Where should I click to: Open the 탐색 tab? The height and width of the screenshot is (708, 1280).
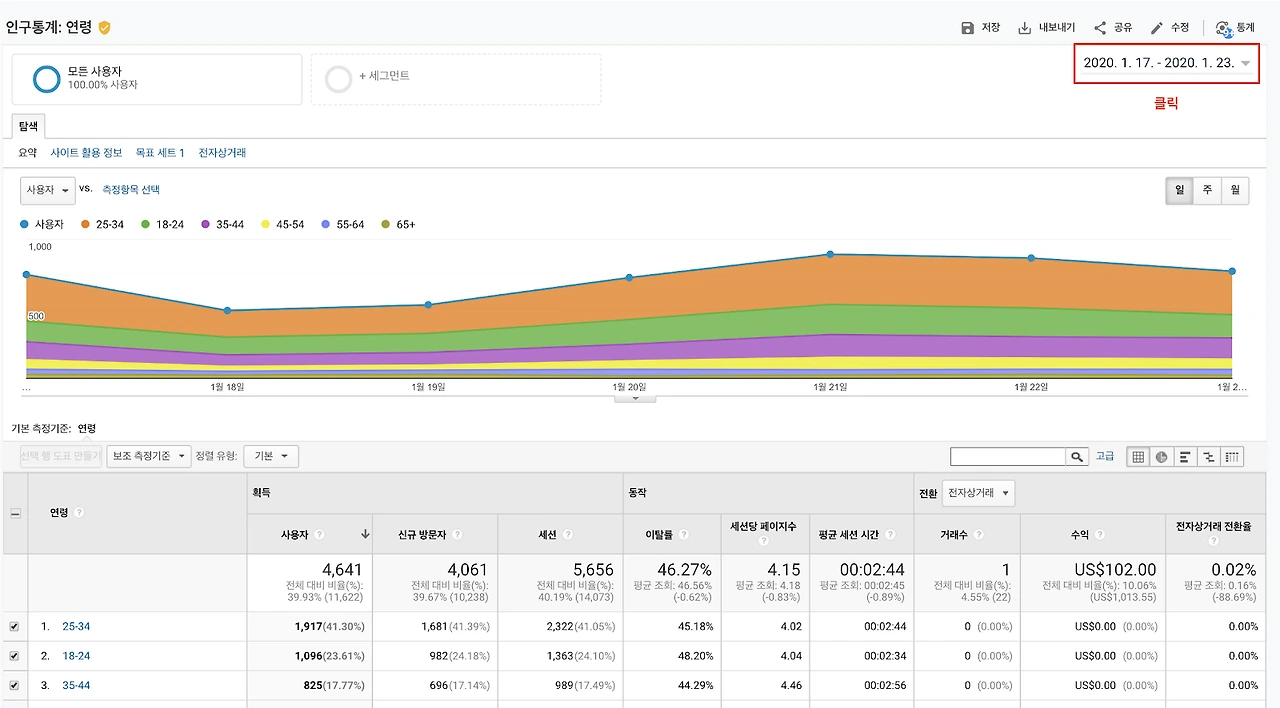tap(28, 127)
